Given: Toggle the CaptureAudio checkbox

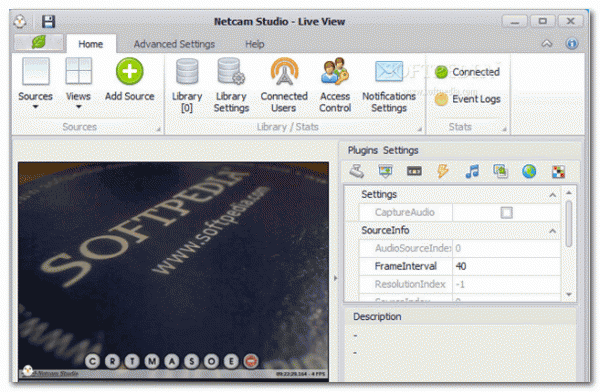Looking at the screenshot, I should (507, 212).
